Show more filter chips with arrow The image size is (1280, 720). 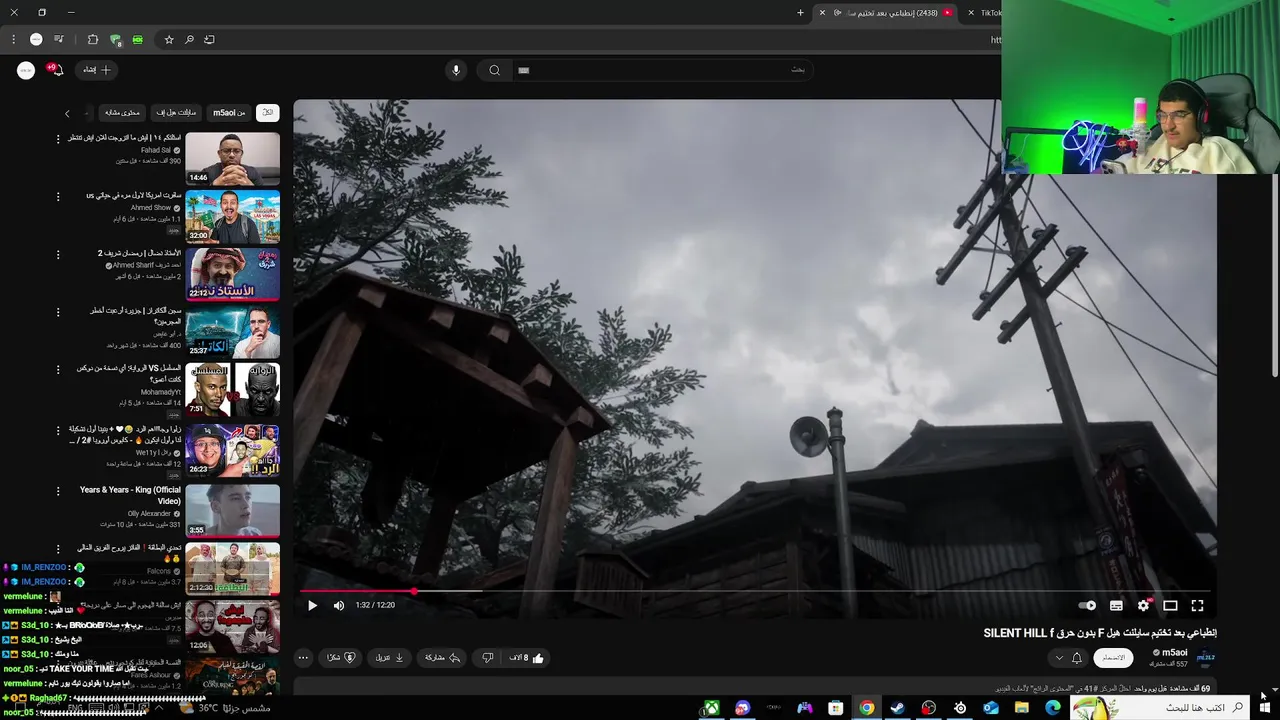[x=67, y=113]
